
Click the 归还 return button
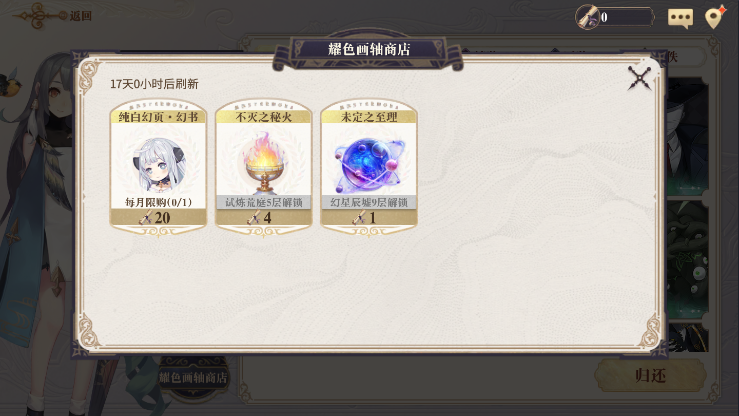pyautogui.click(x=650, y=375)
